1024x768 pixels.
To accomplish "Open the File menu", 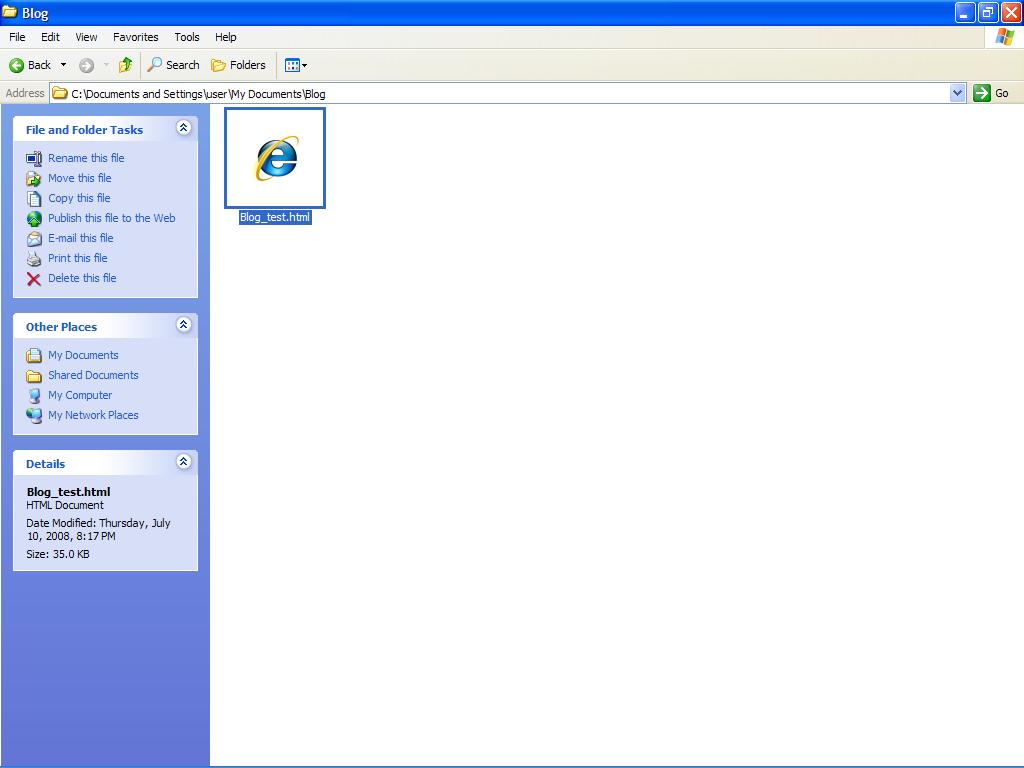I will click(17, 37).
